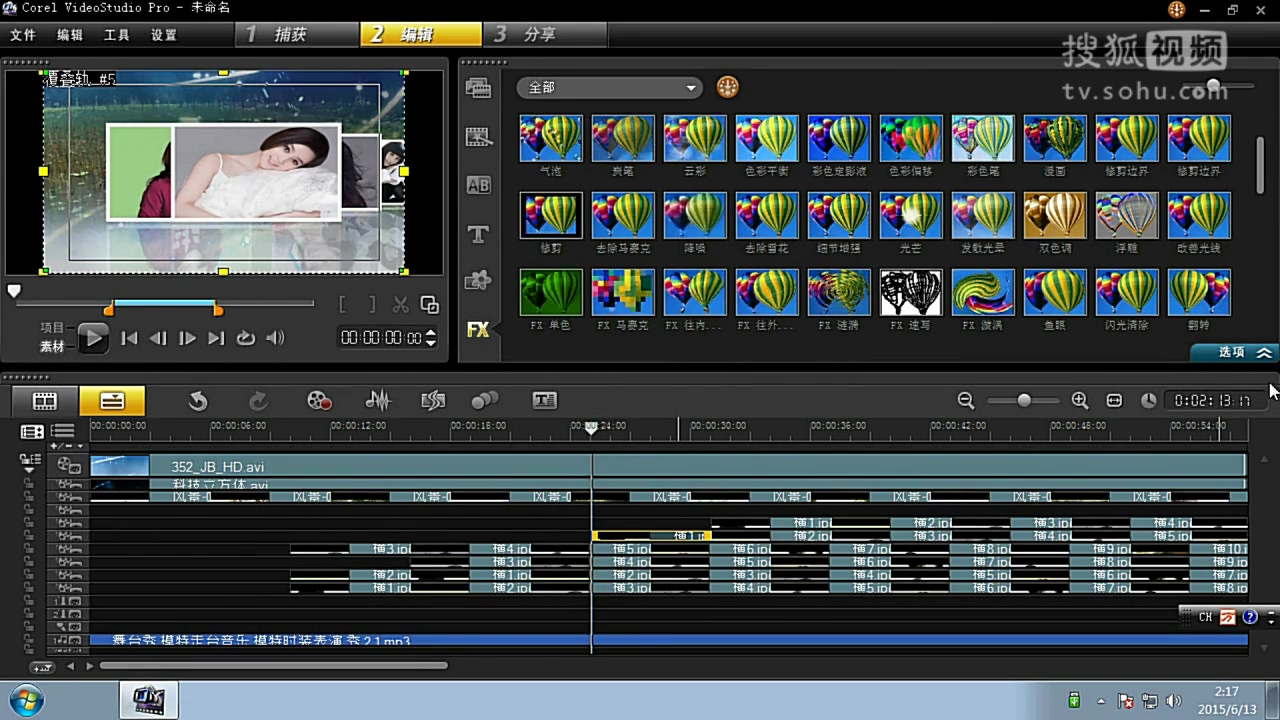Switch to Timeline view
1280x720 pixels.
[112, 401]
